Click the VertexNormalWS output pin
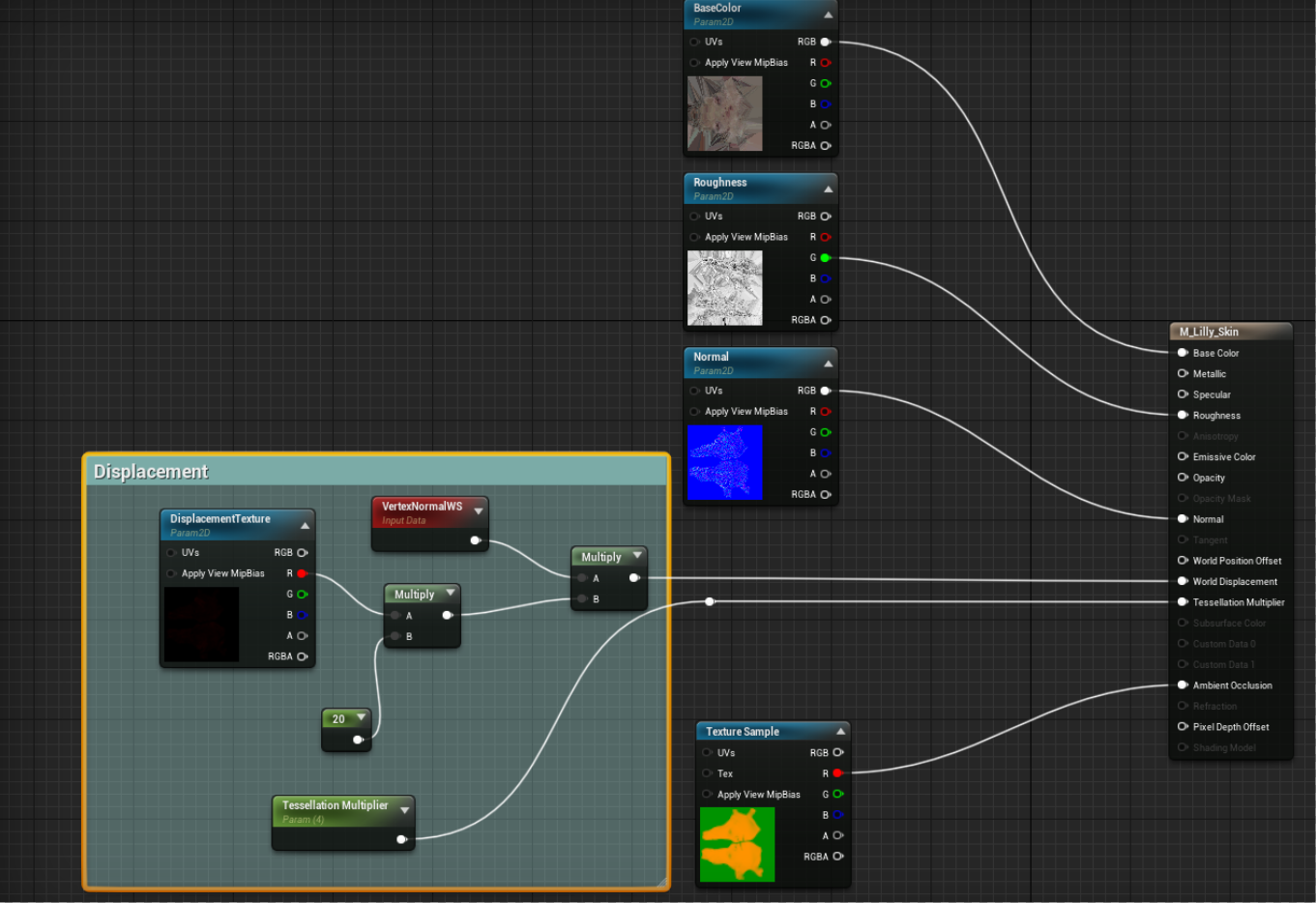The height and width of the screenshot is (903, 1316). (475, 540)
